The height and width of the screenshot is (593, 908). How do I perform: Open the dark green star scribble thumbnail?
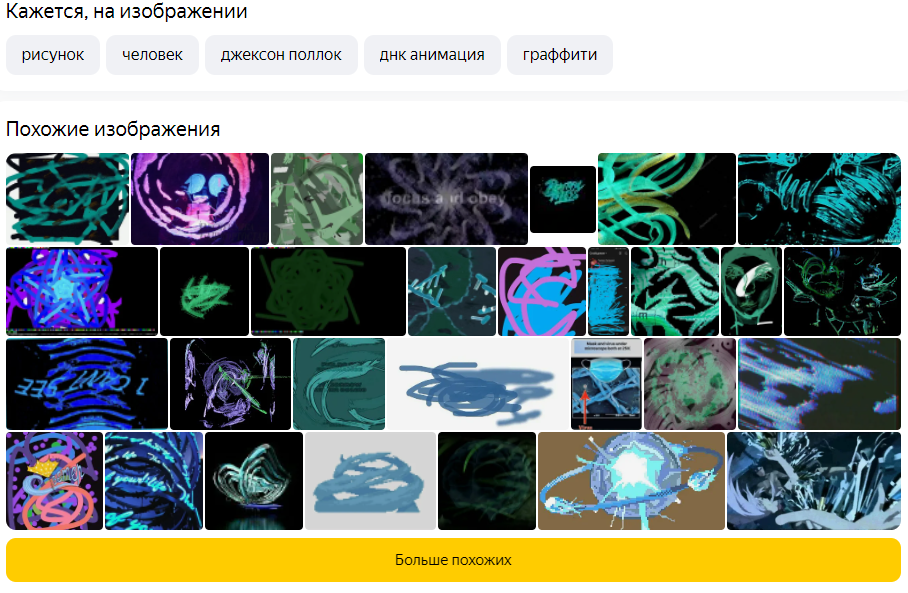tap(328, 291)
